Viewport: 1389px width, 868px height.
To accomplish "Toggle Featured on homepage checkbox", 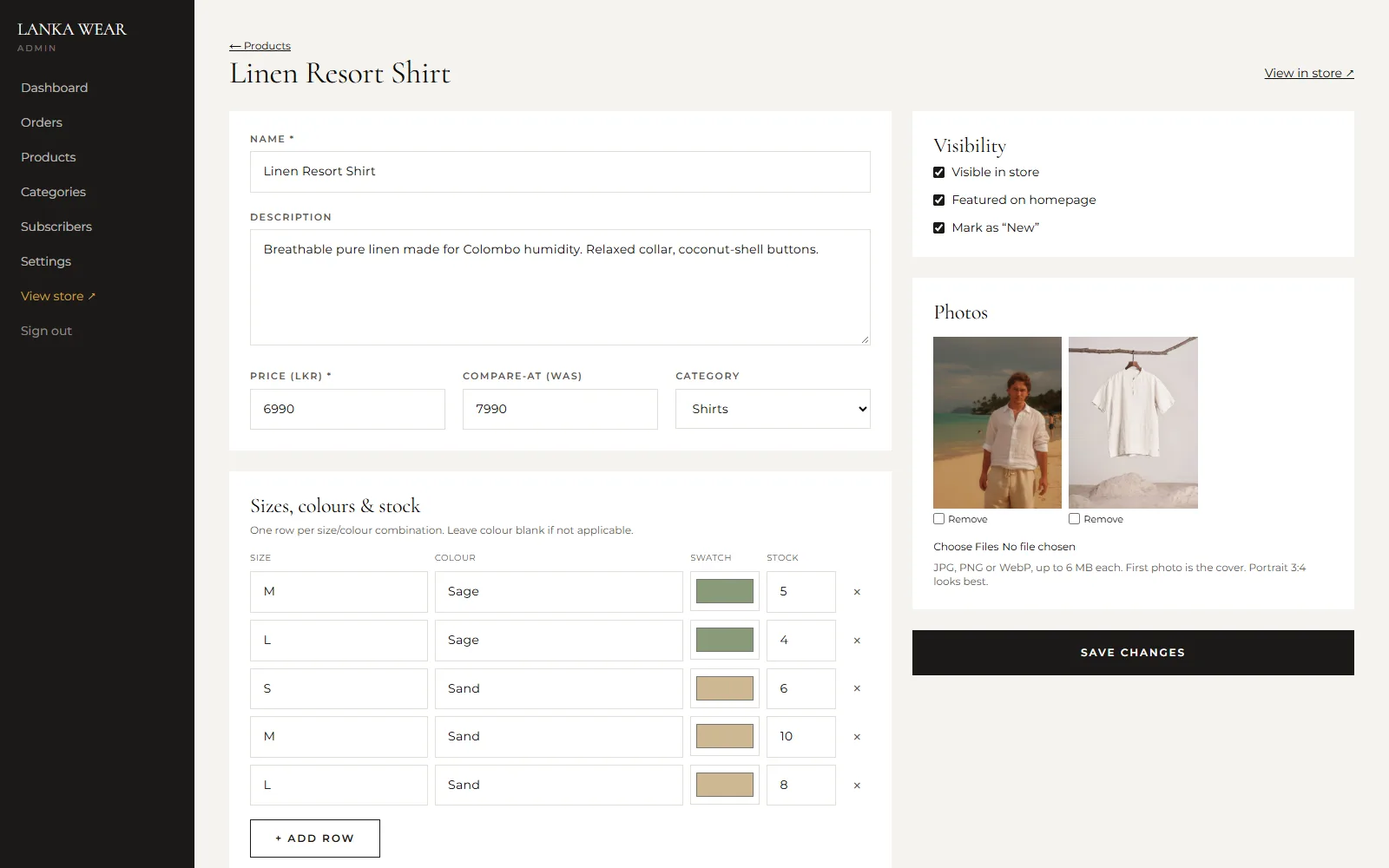I will coord(938,200).
